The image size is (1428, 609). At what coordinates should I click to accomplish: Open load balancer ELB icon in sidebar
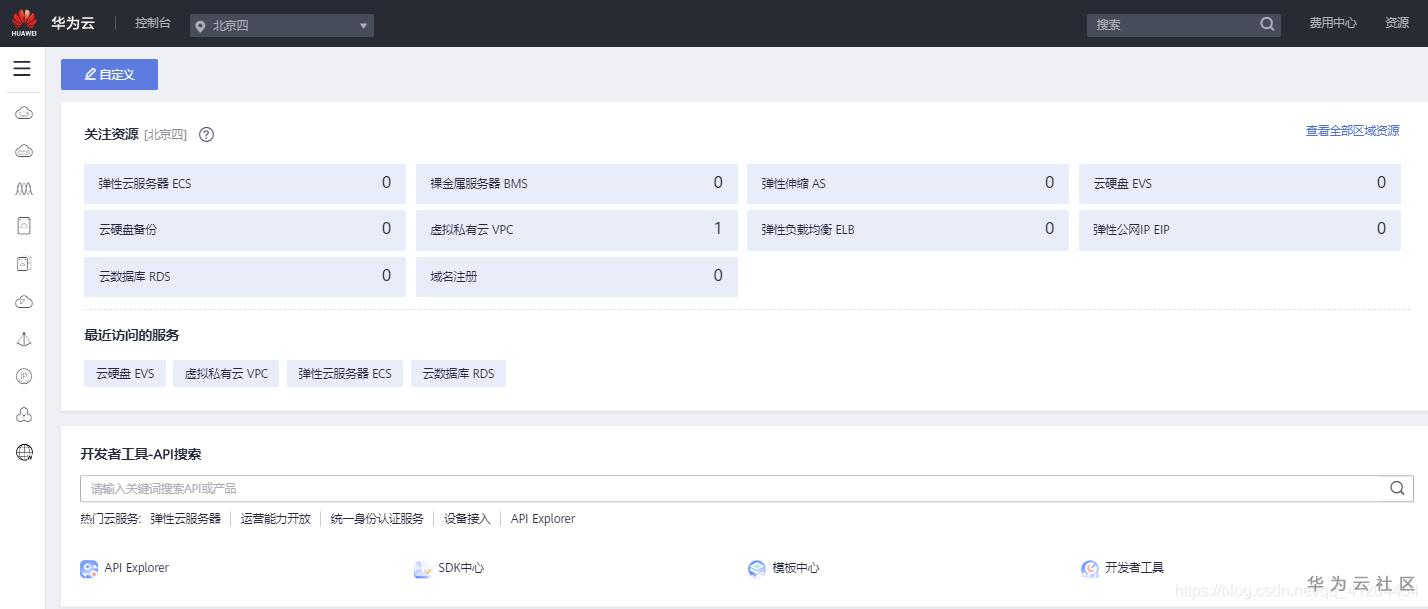[x=24, y=339]
